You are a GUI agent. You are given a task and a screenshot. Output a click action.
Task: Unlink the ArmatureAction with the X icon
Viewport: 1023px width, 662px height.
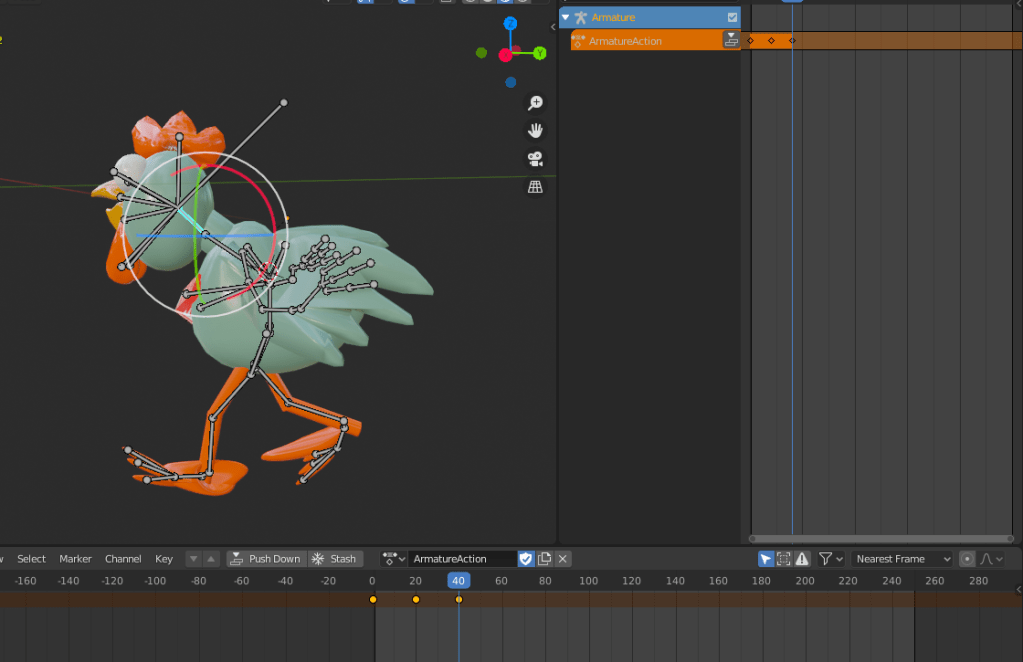coord(563,559)
